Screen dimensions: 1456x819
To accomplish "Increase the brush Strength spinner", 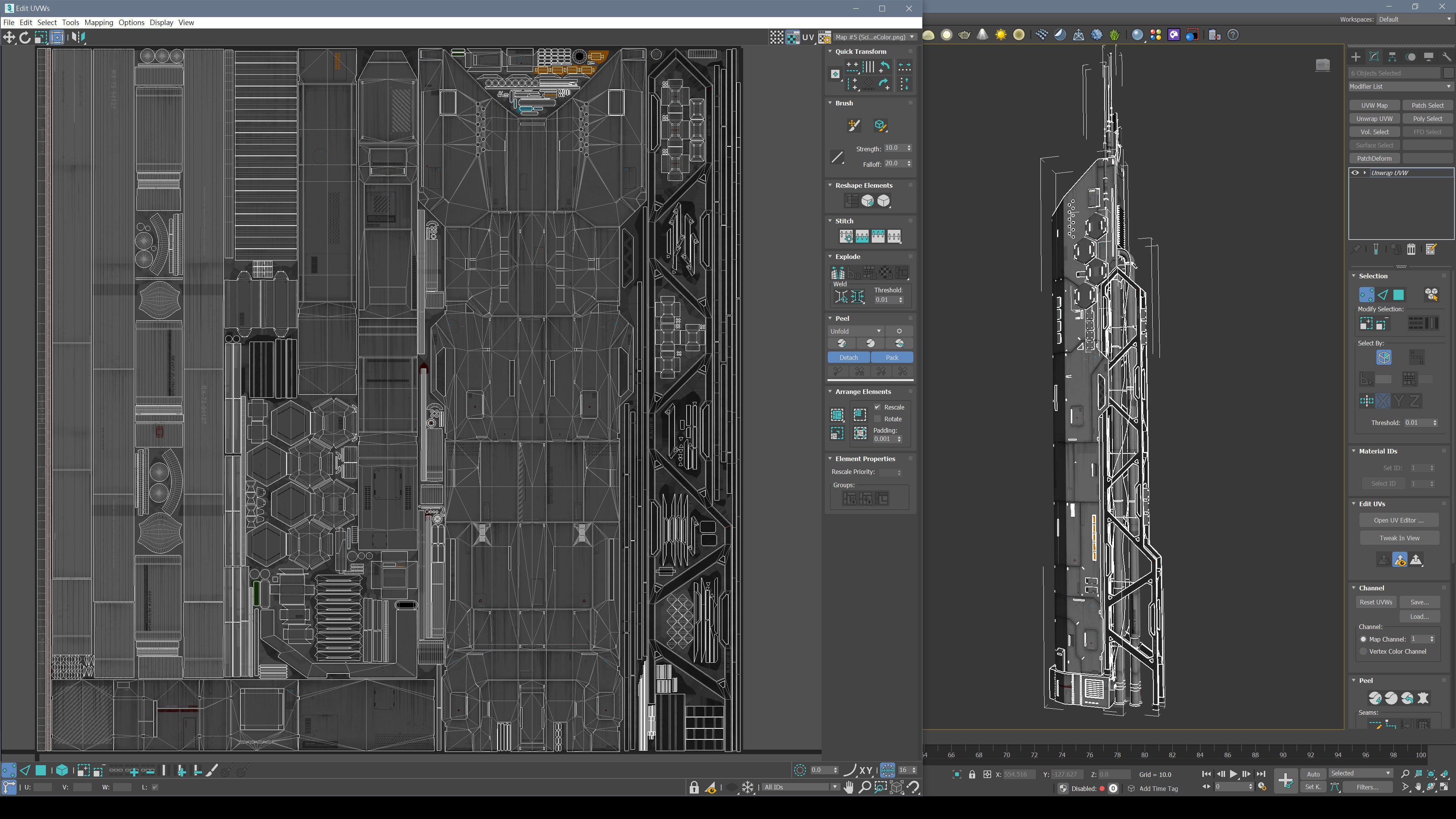I will pos(909,146).
